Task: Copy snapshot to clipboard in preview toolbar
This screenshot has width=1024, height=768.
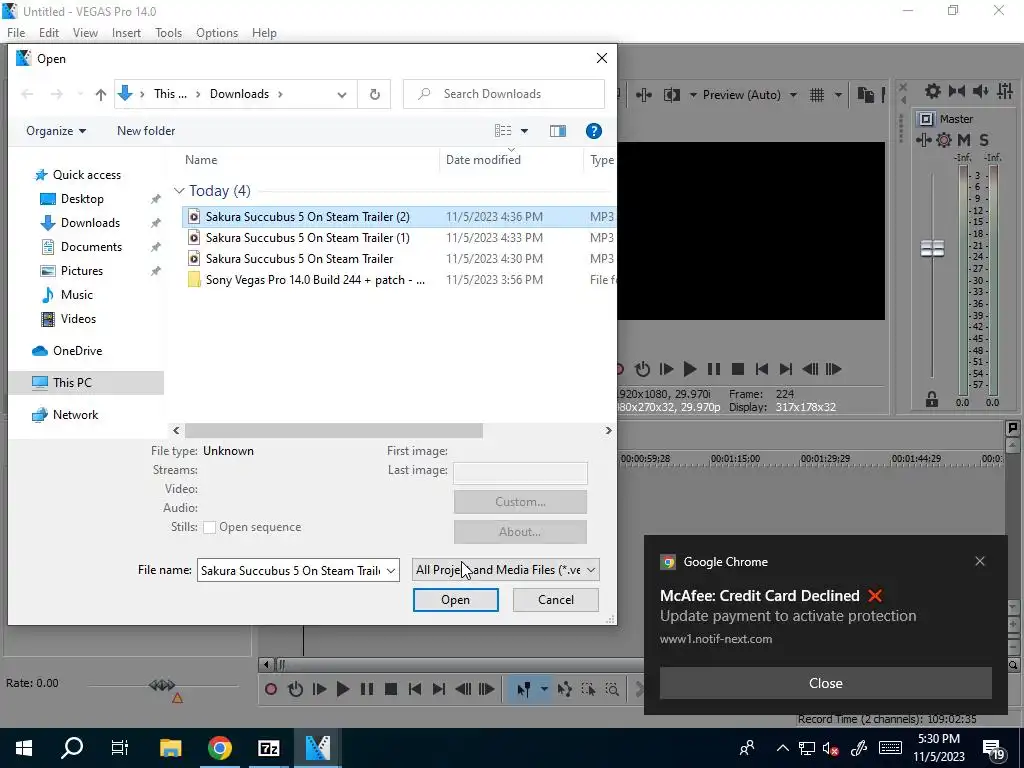Action: click(x=865, y=95)
